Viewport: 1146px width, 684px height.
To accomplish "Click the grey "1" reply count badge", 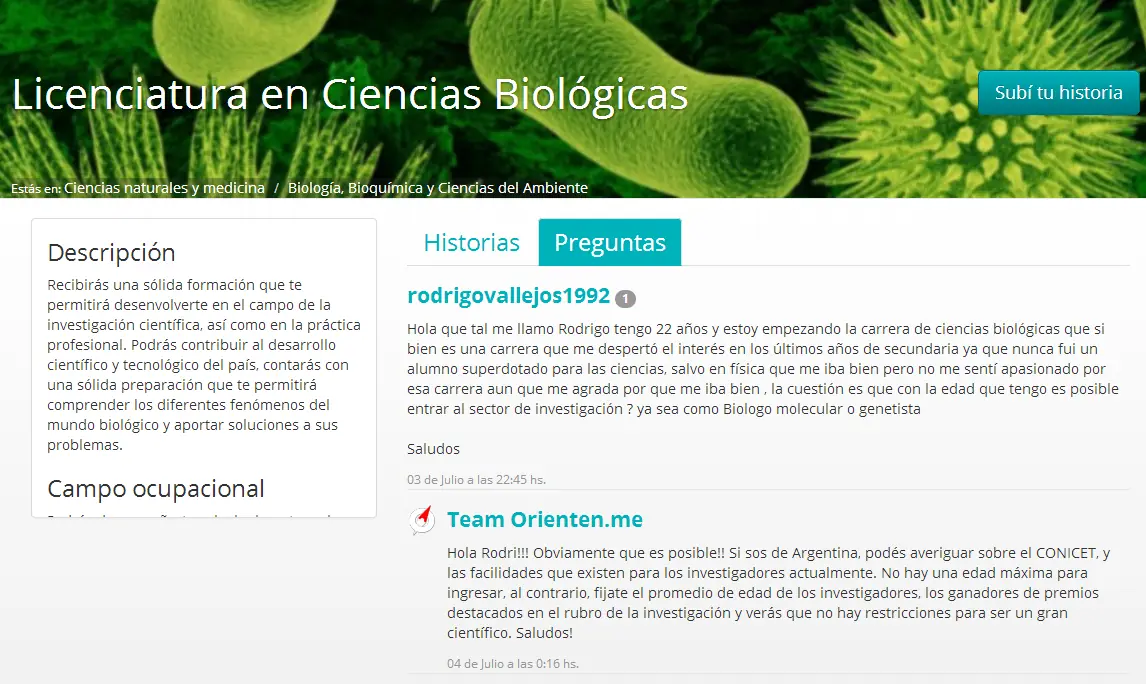I will [625, 297].
